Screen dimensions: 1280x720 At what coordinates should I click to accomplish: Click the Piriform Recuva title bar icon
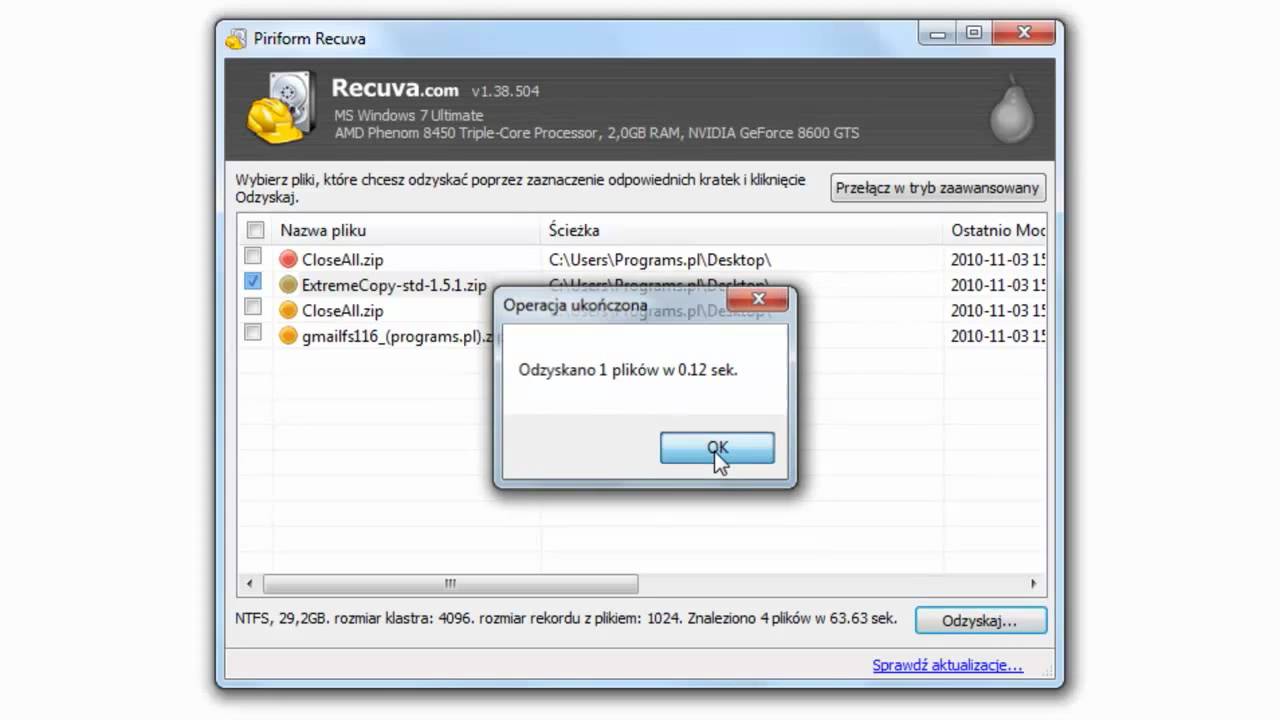[x=236, y=39]
